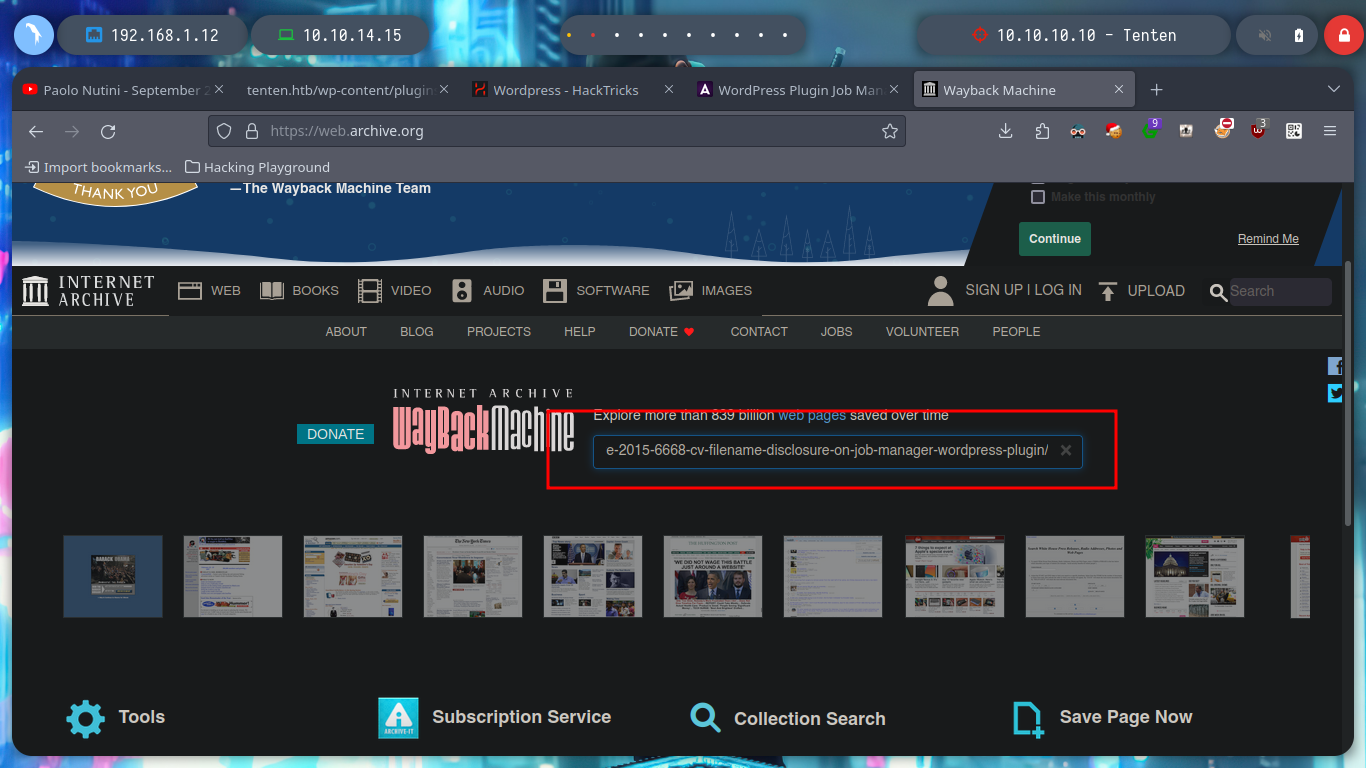1366x768 pixels.
Task: Click the ABOUT nav link
Action: (x=346, y=332)
